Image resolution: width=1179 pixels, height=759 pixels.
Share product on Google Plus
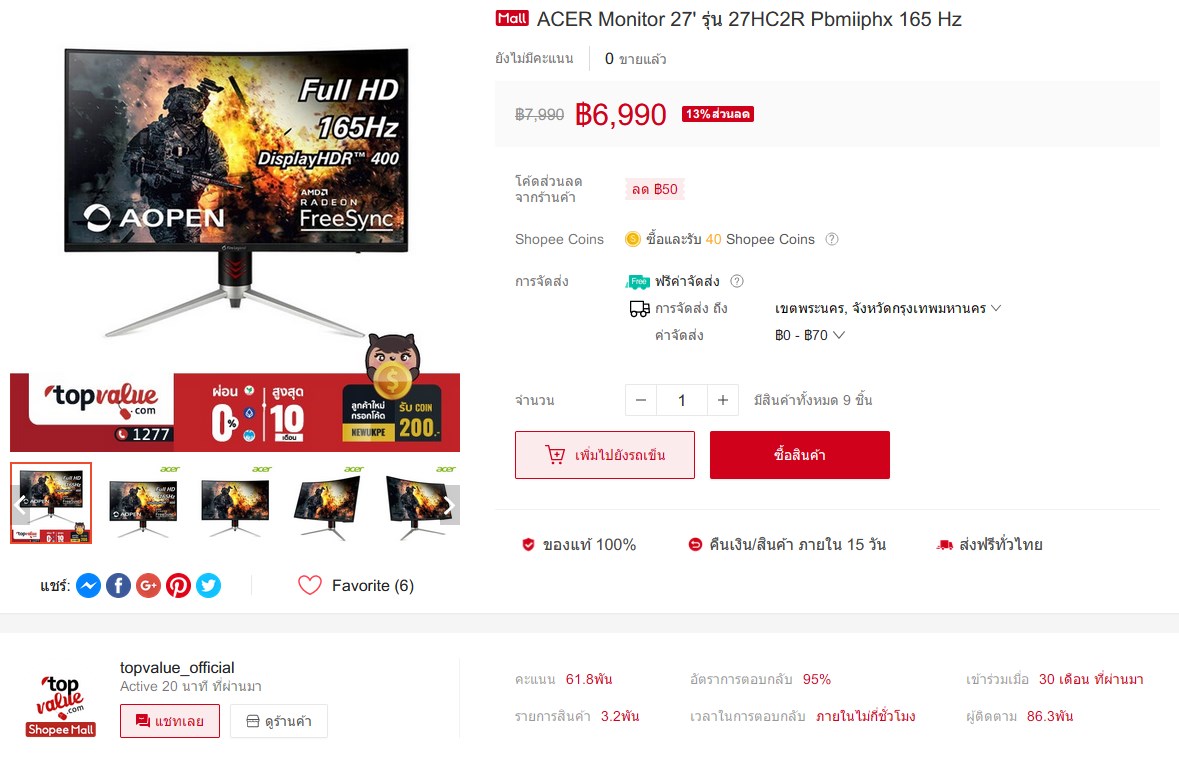pyautogui.click(x=149, y=585)
